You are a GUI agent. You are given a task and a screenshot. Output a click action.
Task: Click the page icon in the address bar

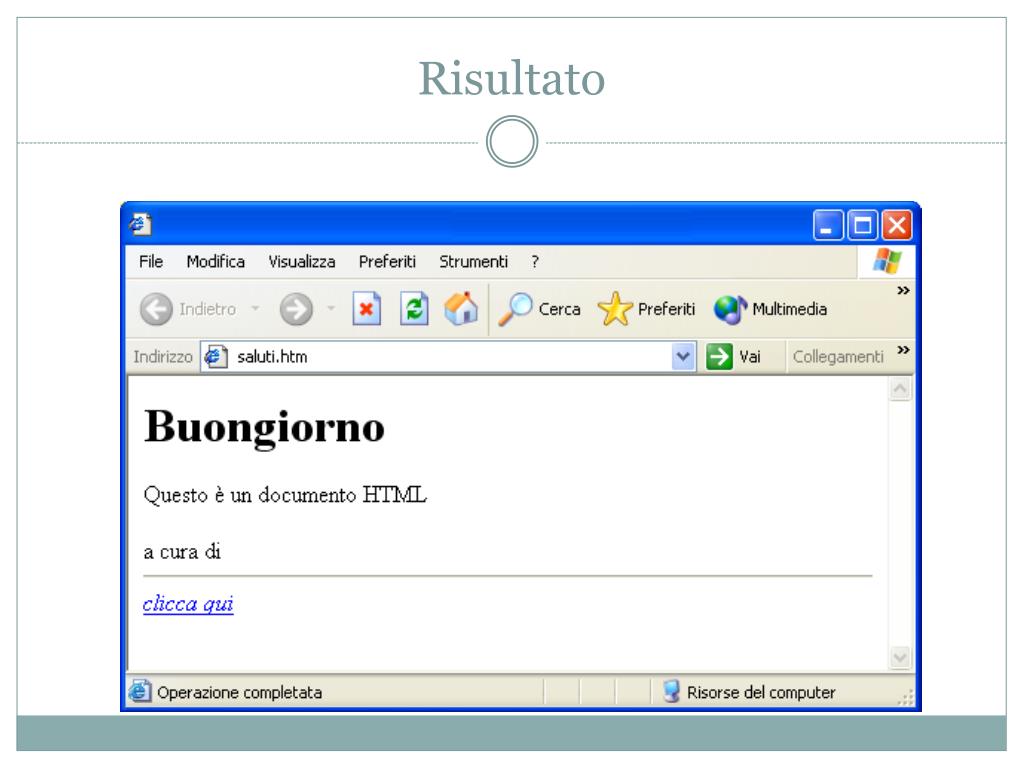(x=216, y=357)
